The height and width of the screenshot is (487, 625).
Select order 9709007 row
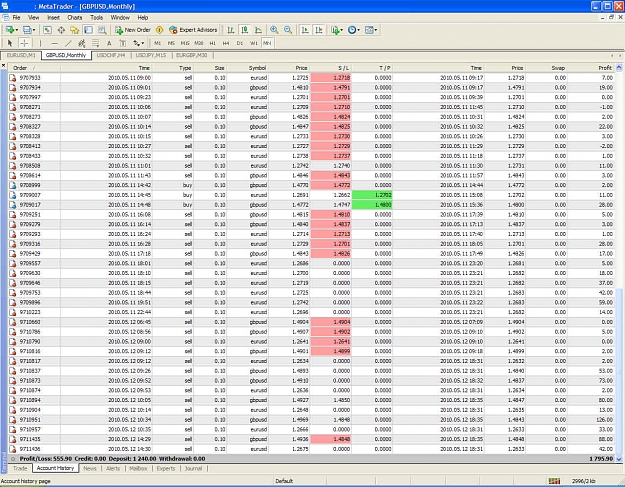click(311, 195)
